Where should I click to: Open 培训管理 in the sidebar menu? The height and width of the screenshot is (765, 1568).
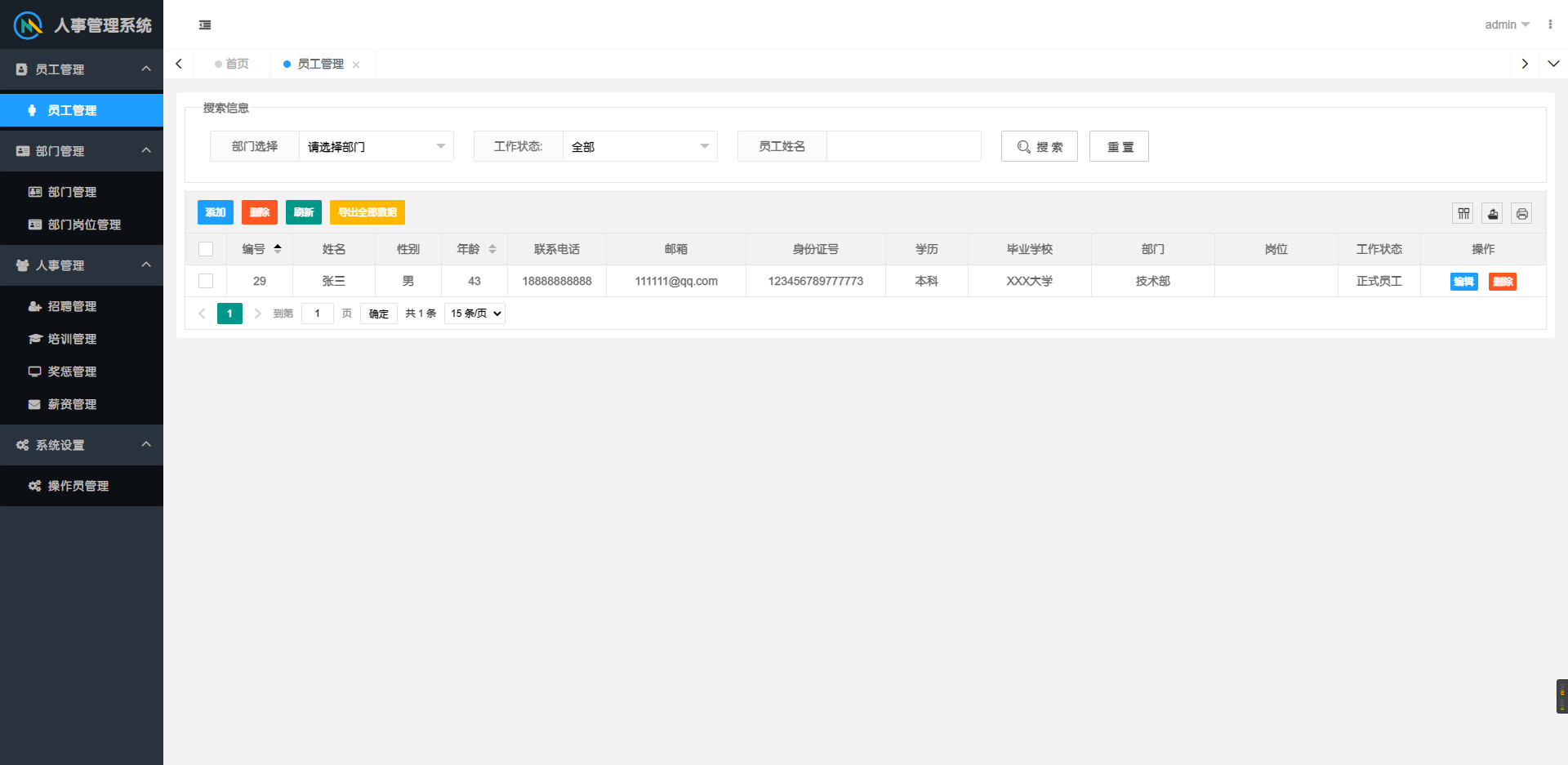point(72,339)
